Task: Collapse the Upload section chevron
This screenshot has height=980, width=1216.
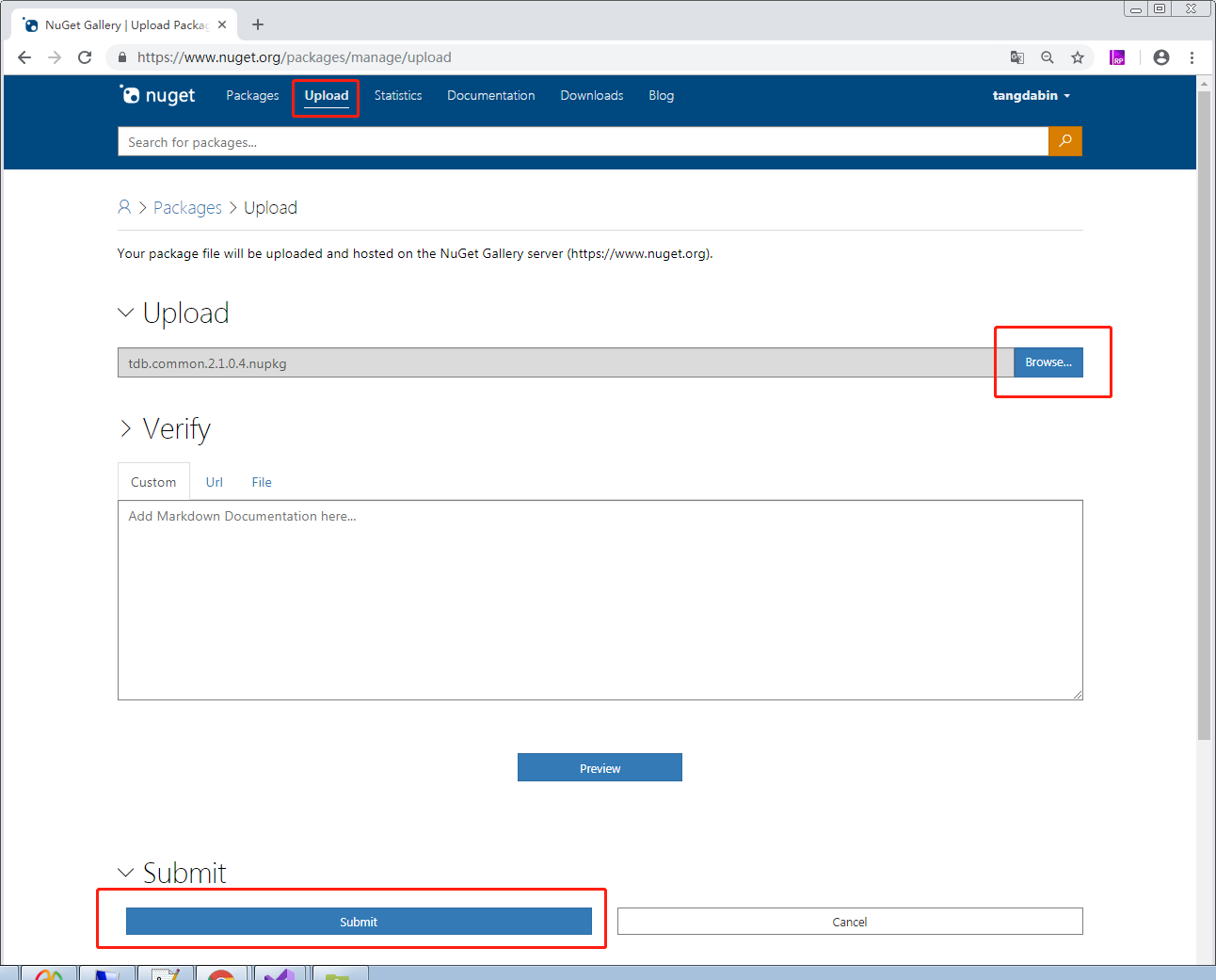Action: 125,313
